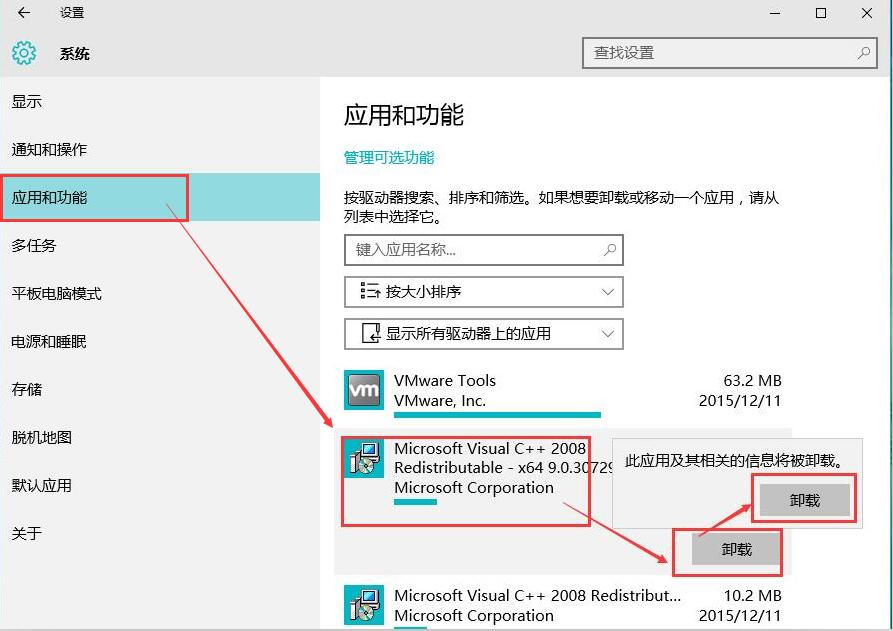Select 应用和功能 in the sidebar
This screenshot has height=631, width=893.
point(159,197)
